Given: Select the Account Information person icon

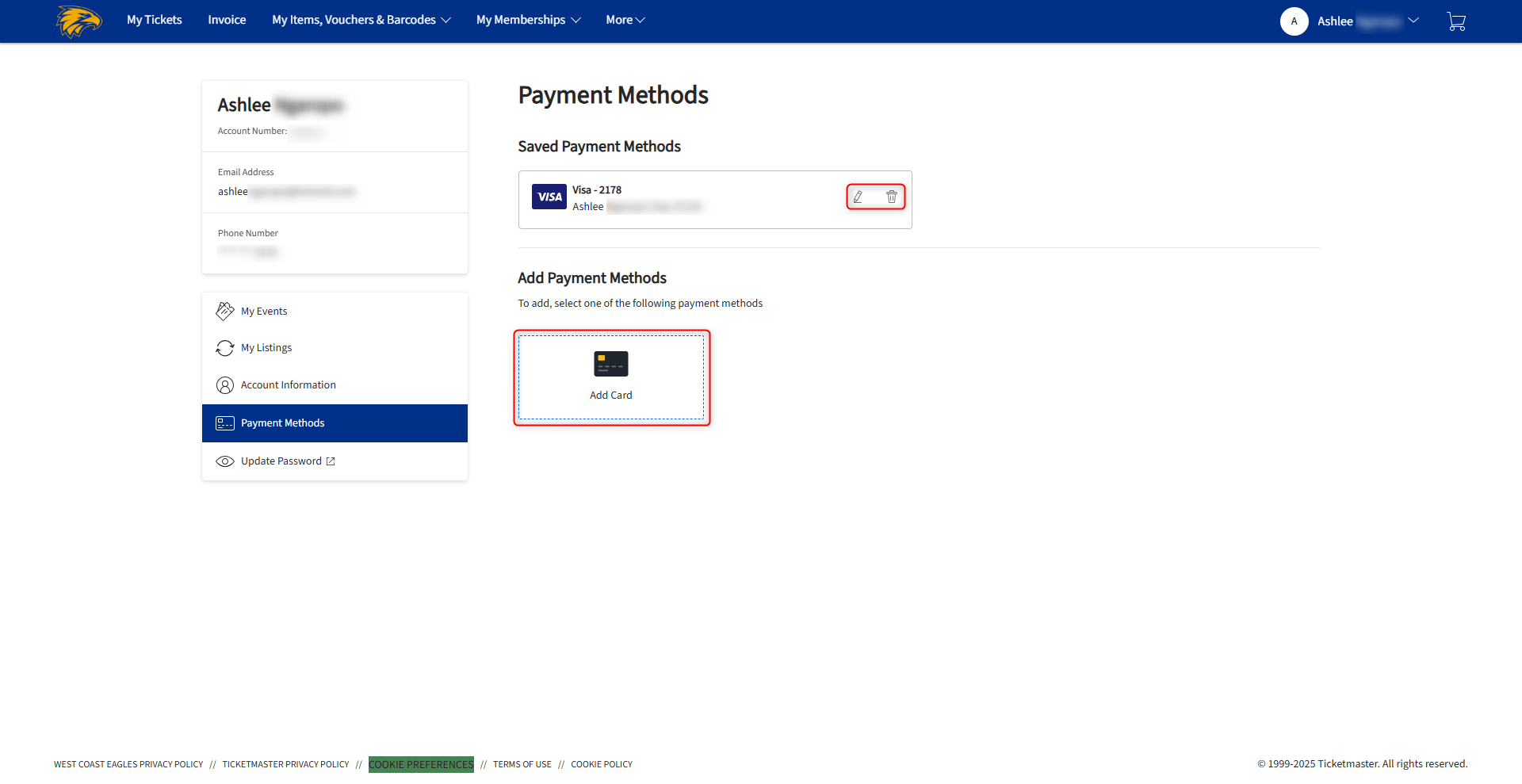Looking at the screenshot, I should [x=225, y=384].
